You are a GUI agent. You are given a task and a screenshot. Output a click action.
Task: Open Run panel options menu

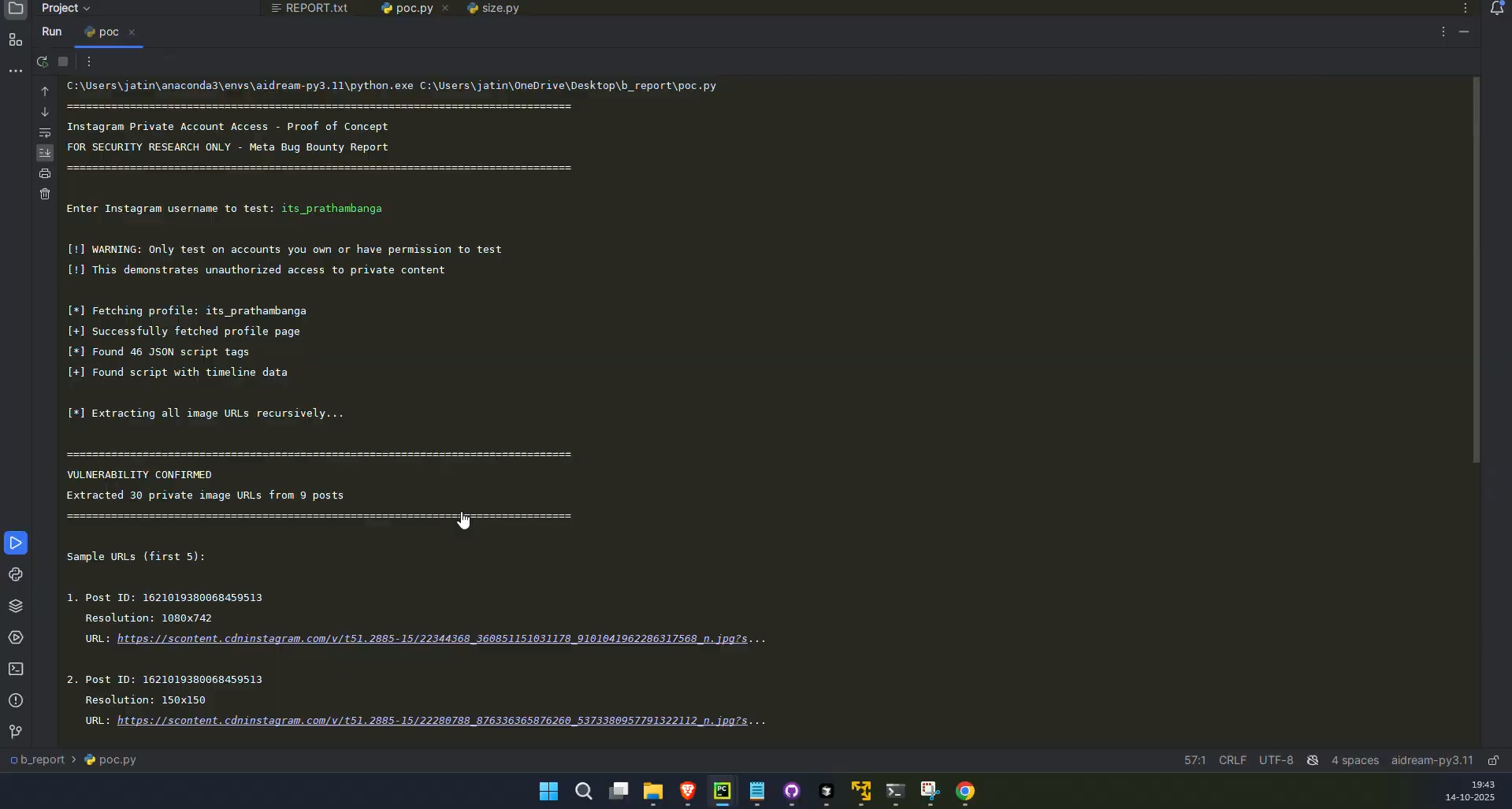pos(1443,32)
